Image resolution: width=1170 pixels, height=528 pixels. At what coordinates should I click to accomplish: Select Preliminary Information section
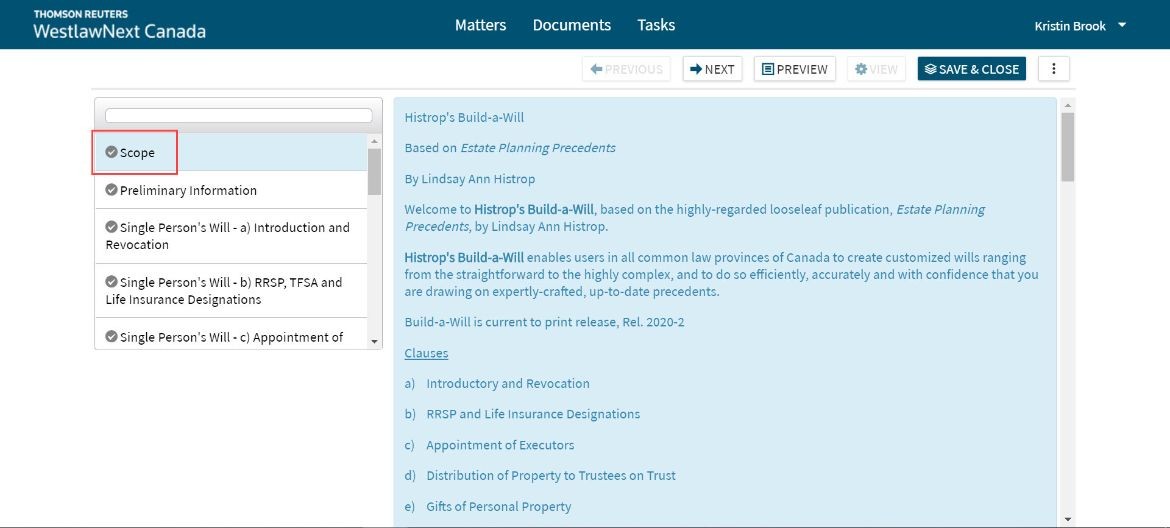point(231,190)
